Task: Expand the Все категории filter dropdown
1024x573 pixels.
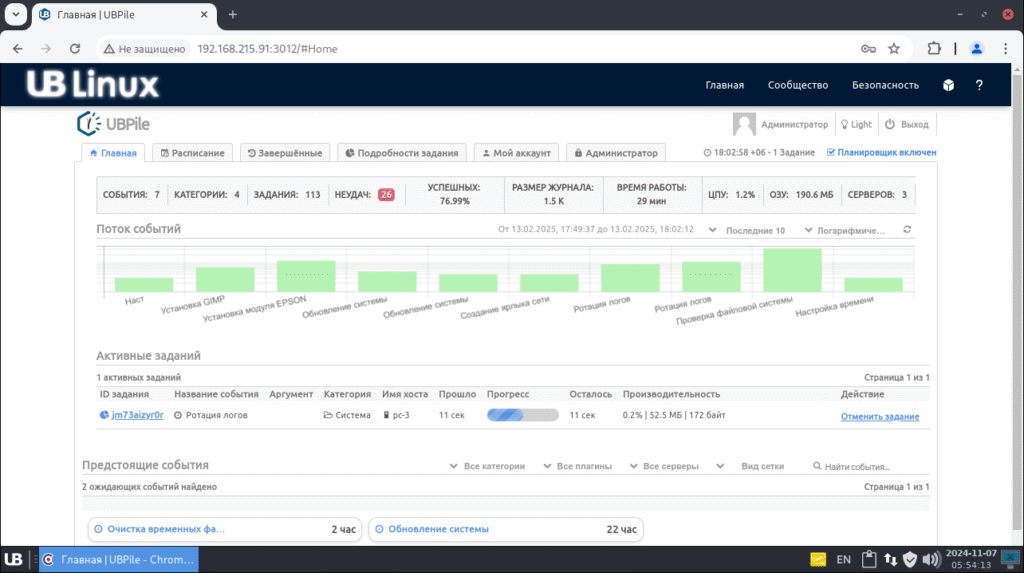Action: [488, 466]
